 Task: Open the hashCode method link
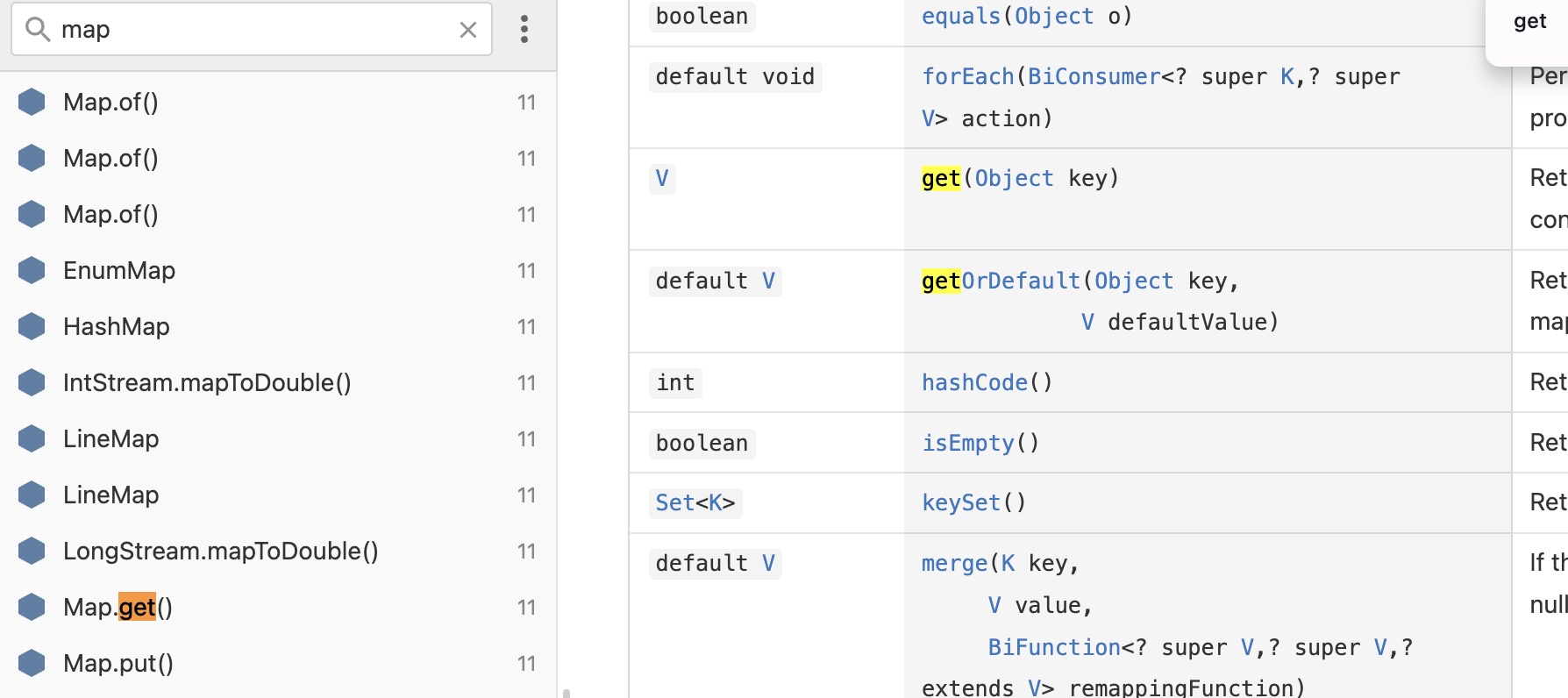pyautogui.click(x=974, y=382)
